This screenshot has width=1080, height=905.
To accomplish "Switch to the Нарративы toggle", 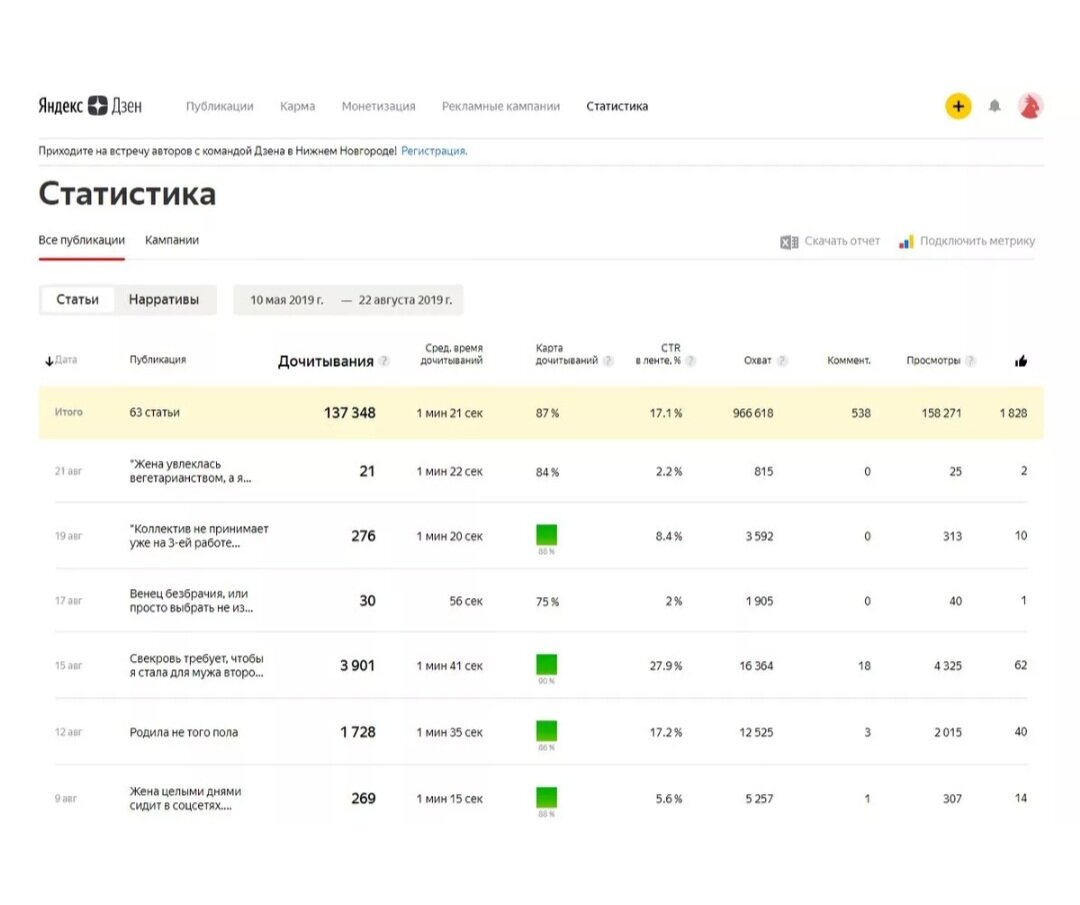I will point(164,300).
